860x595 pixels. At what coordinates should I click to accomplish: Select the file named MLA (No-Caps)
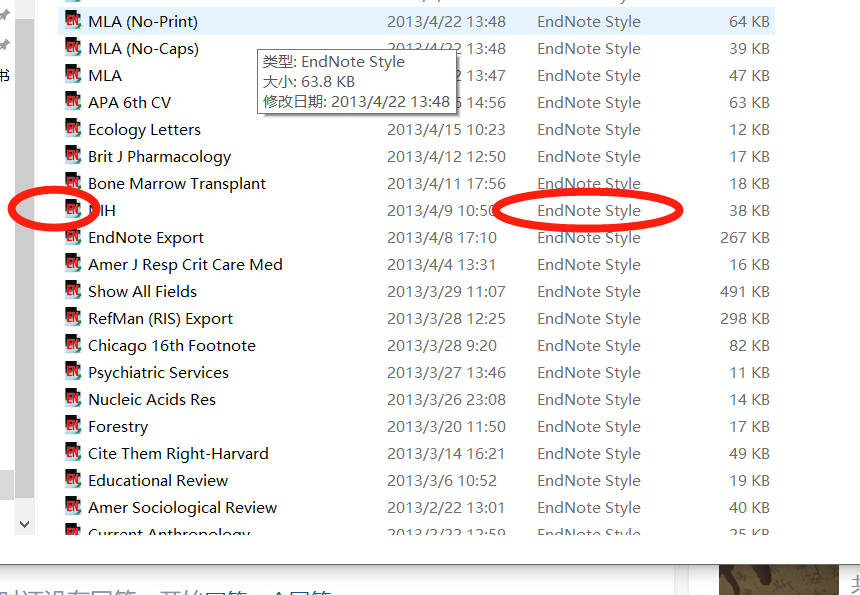[x=143, y=48]
